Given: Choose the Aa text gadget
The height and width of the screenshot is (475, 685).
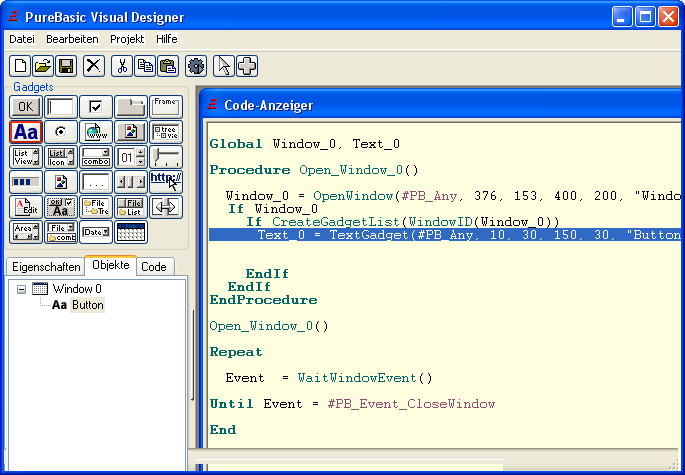Looking at the screenshot, I should point(26,132).
